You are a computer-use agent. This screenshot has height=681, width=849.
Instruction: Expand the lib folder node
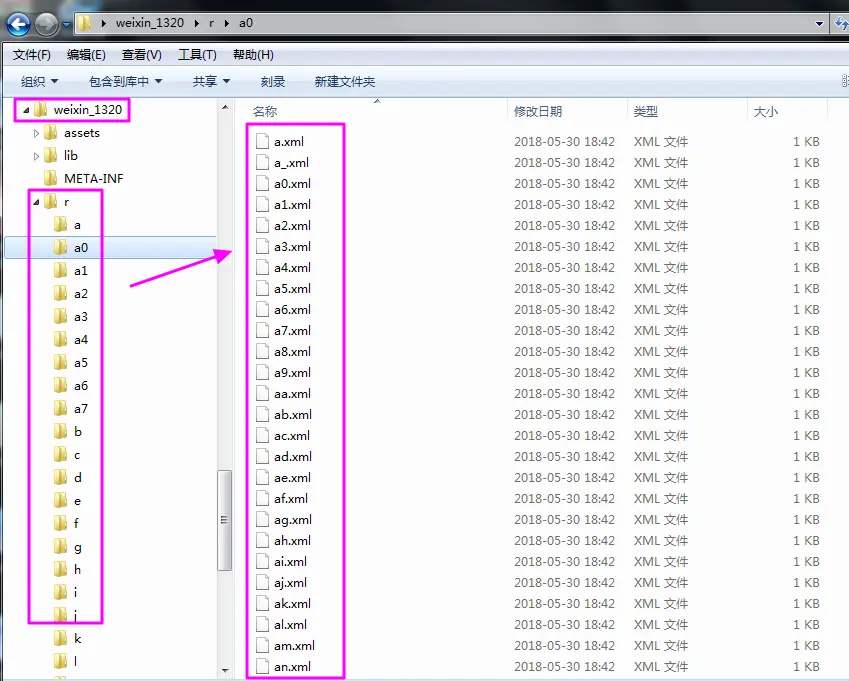pos(36,156)
